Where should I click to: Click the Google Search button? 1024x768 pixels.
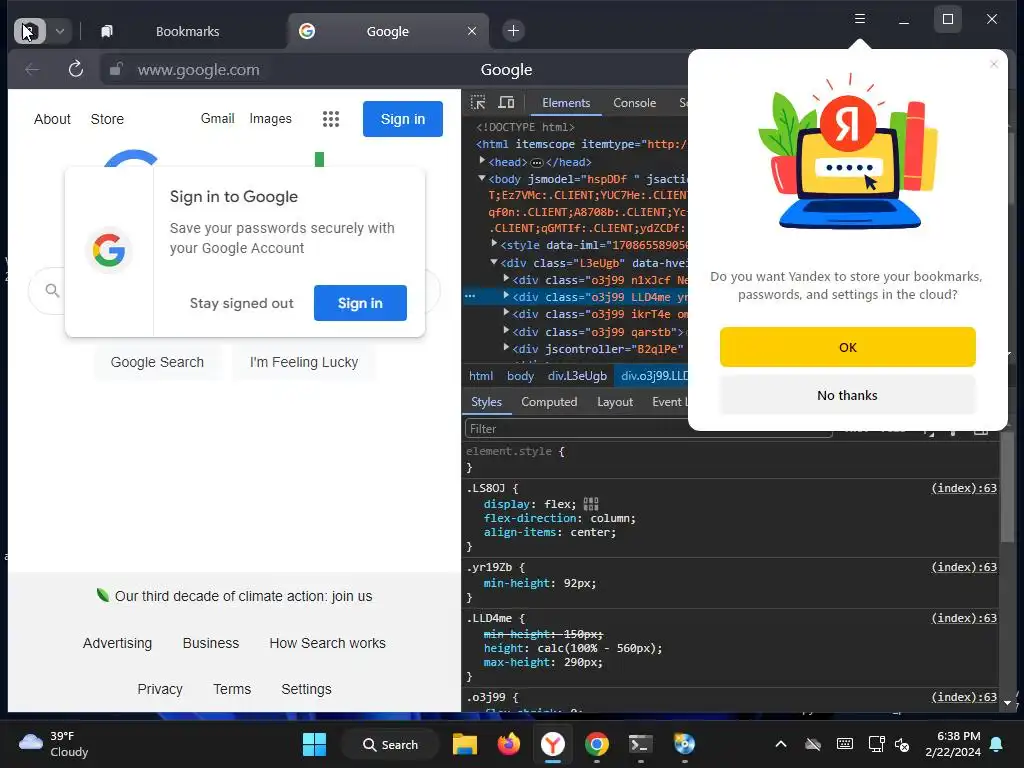point(157,362)
